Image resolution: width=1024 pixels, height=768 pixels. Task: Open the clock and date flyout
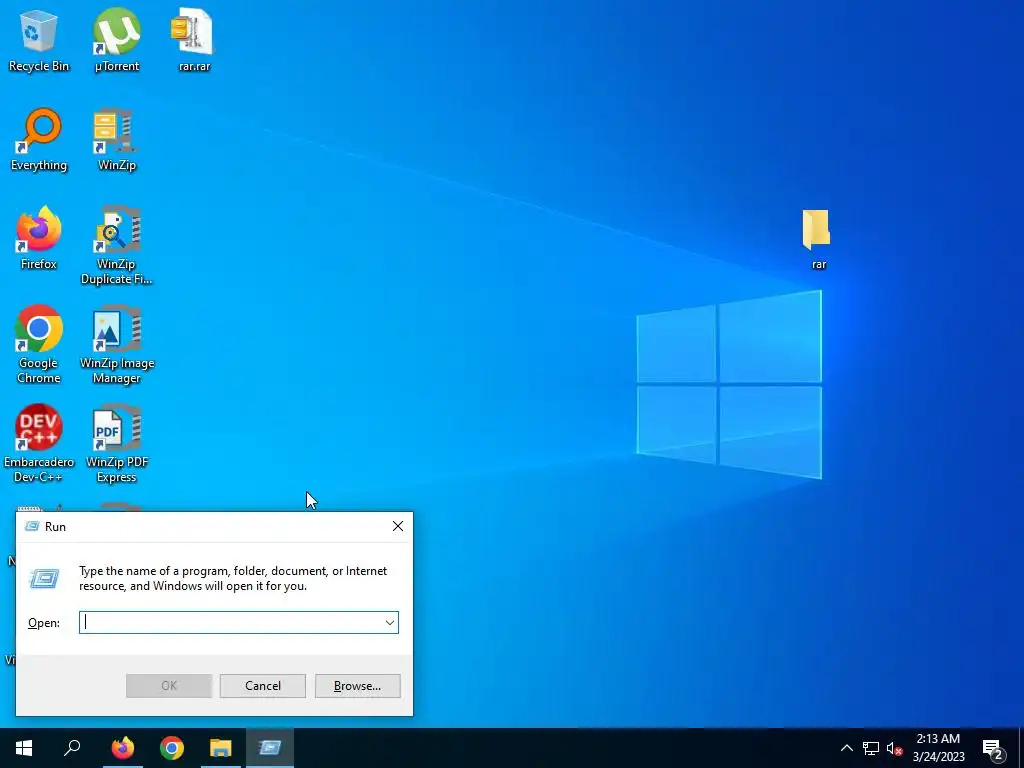(x=938, y=748)
